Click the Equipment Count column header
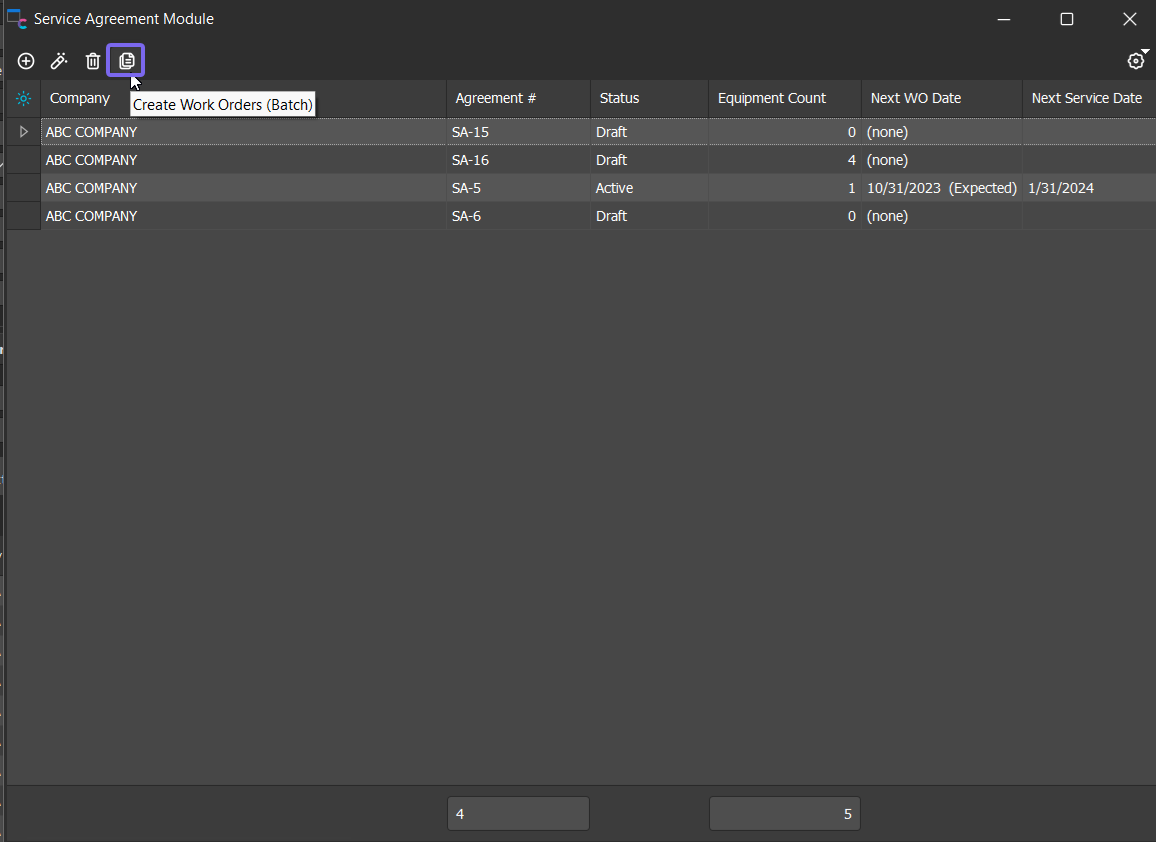The height and width of the screenshot is (842, 1156). pyautogui.click(x=772, y=98)
